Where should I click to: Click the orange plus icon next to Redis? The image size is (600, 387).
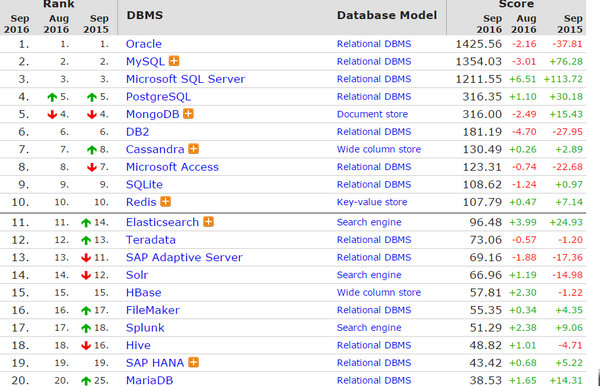(x=165, y=201)
